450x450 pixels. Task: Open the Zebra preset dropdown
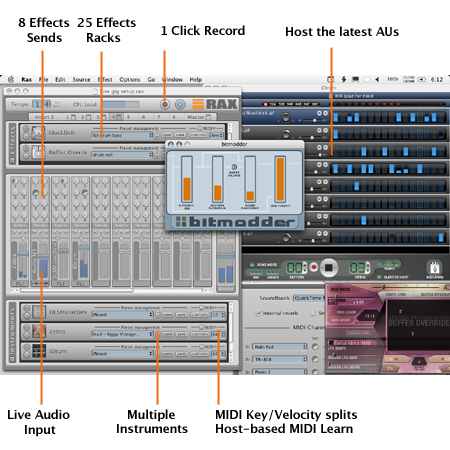[x=122, y=334]
